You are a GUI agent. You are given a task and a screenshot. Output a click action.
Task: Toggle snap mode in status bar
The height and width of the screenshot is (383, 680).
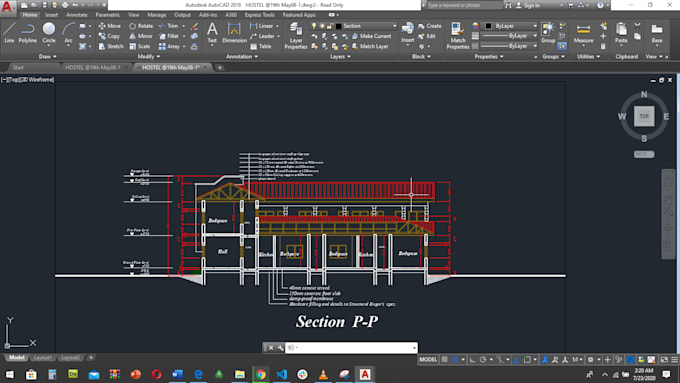(454, 360)
